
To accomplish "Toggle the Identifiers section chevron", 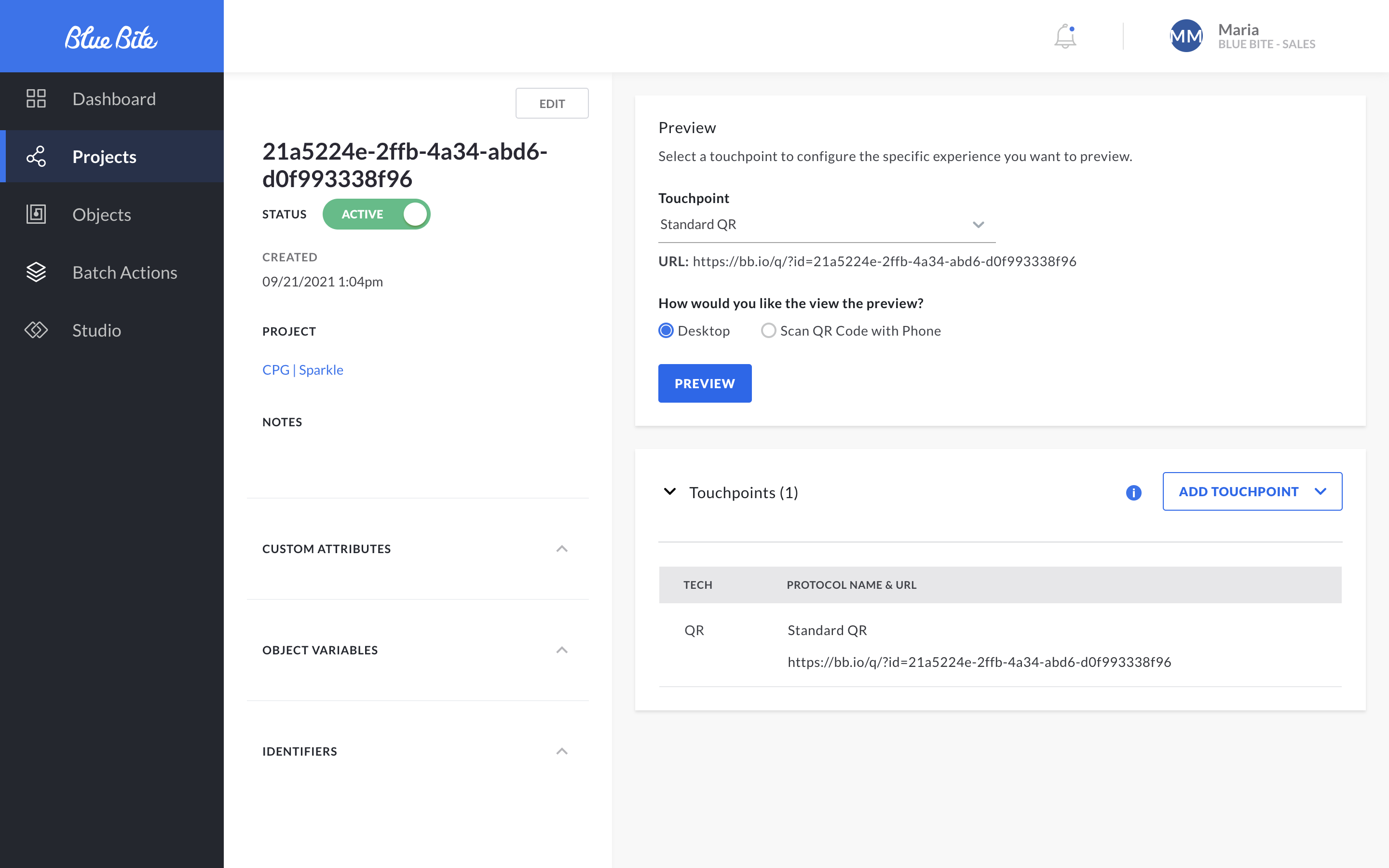I will 562,751.
